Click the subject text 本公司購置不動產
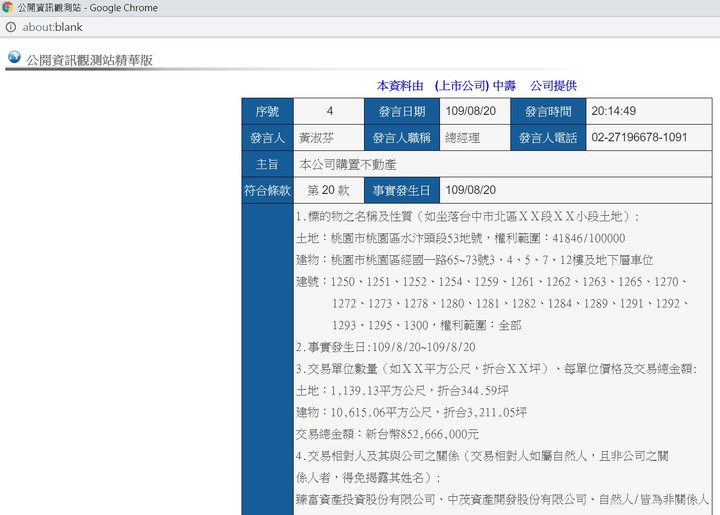The width and height of the screenshot is (720, 515). click(348, 164)
